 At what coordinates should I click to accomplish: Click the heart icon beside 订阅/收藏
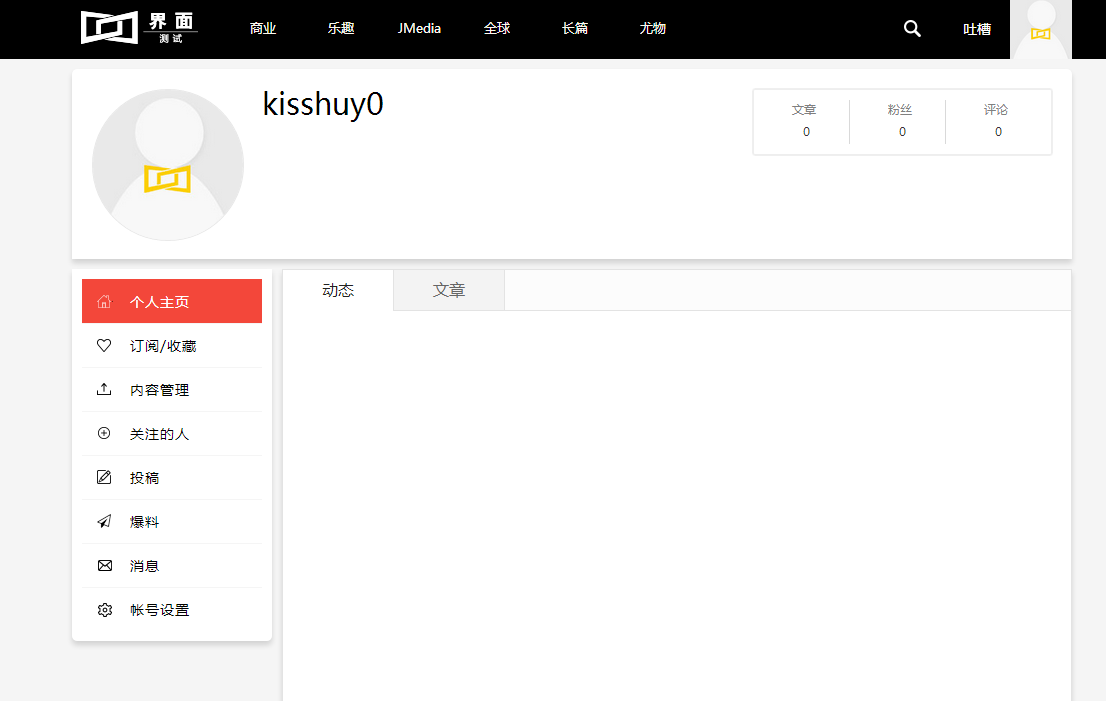(x=104, y=346)
